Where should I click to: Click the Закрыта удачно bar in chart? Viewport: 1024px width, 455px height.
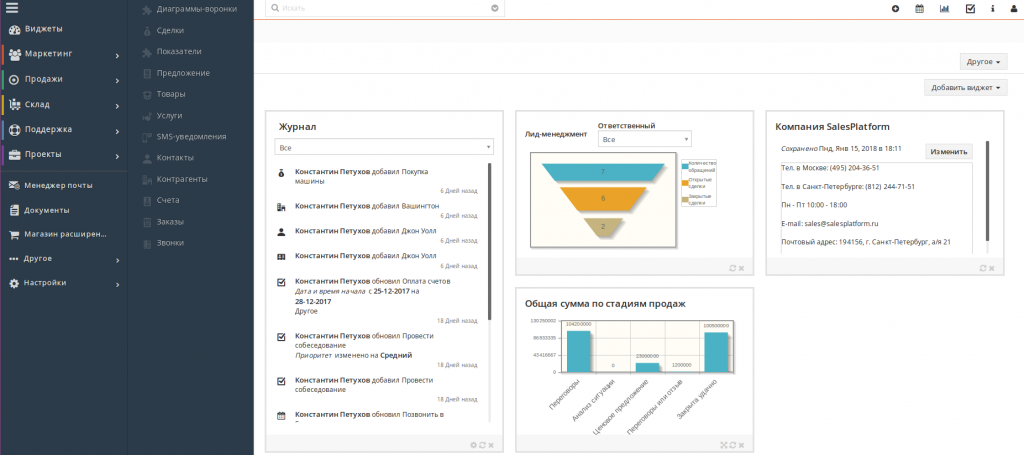[x=716, y=353]
